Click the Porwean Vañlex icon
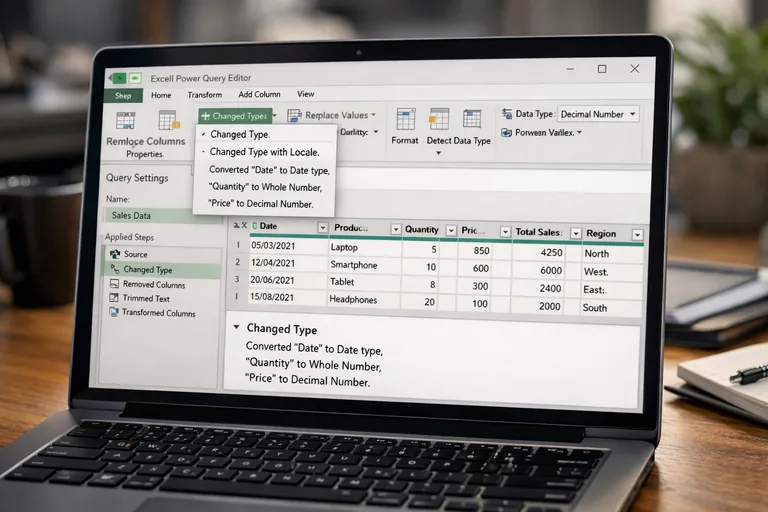 click(x=506, y=132)
